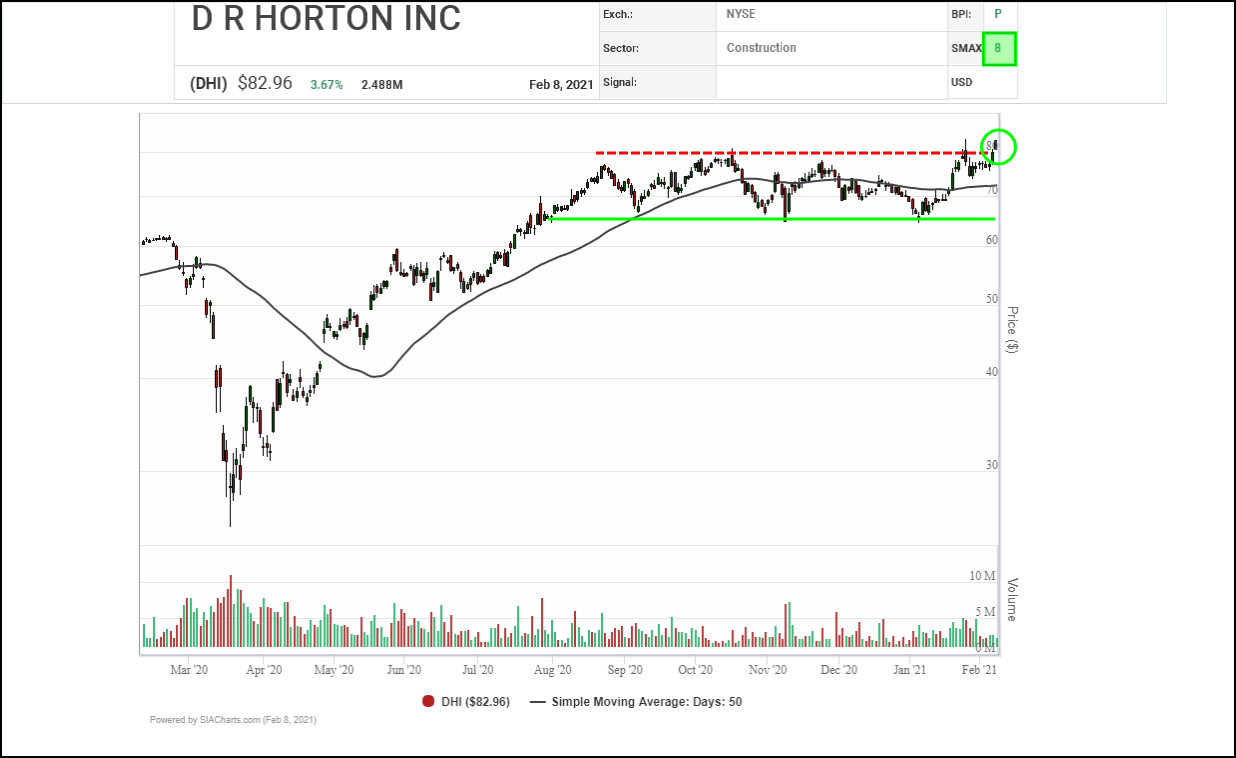The image size is (1236, 758).
Task: Click the D R HORTON INC title
Action: (326, 19)
